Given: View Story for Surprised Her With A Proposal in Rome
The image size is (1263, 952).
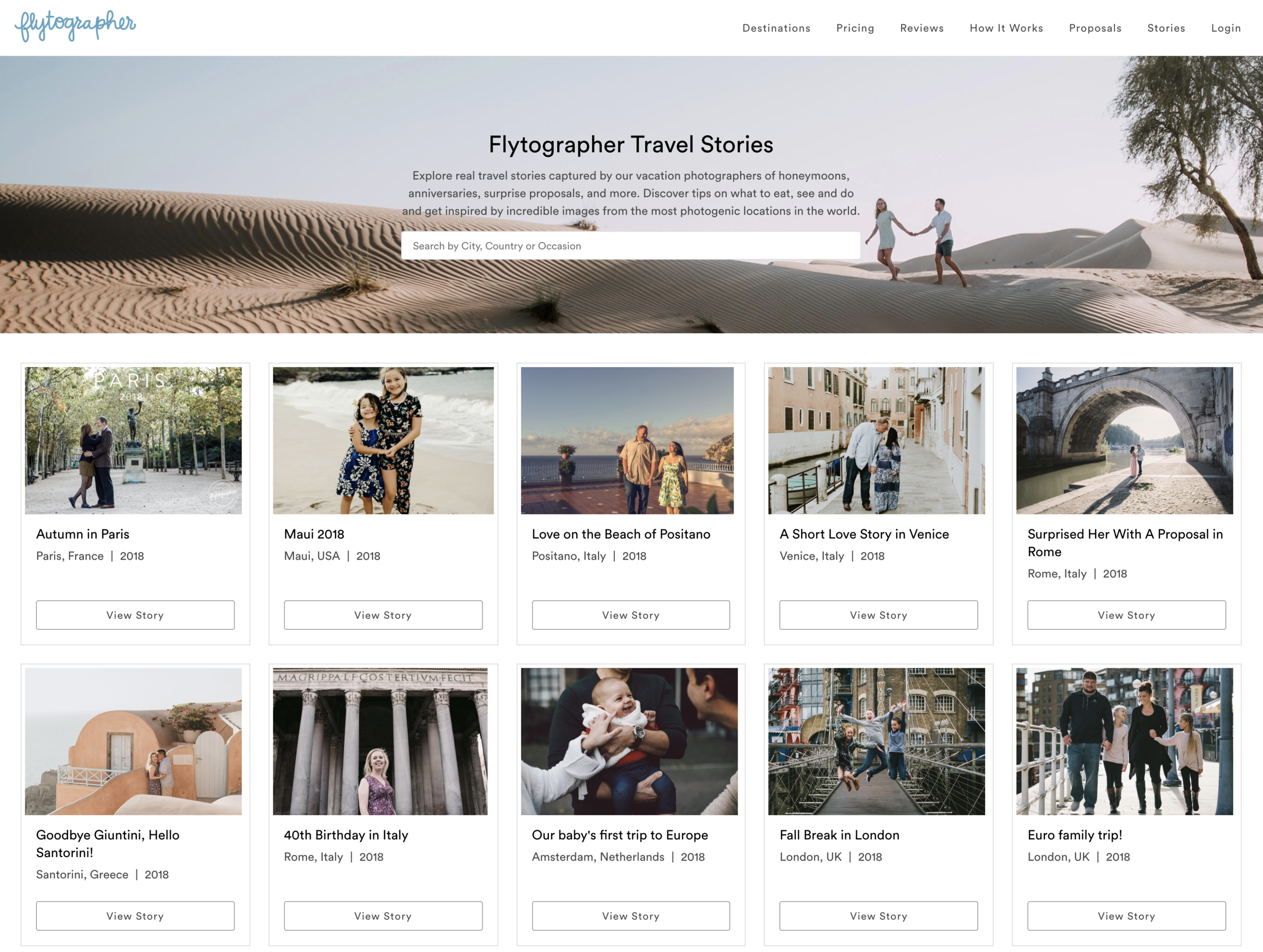Looking at the screenshot, I should click(x=1126, y=615).
